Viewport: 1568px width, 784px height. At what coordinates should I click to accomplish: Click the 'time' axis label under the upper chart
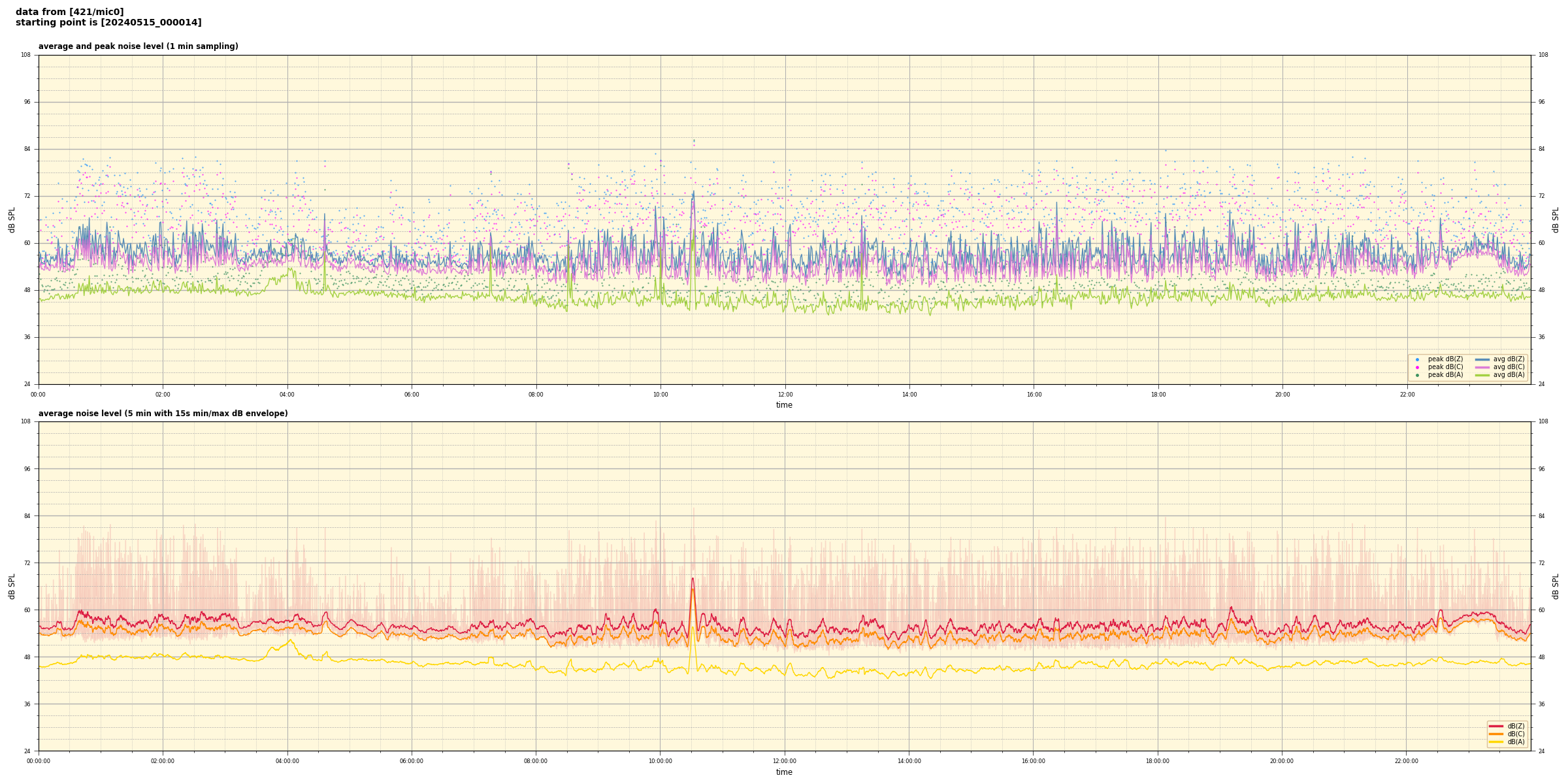(x=784, y=405)
